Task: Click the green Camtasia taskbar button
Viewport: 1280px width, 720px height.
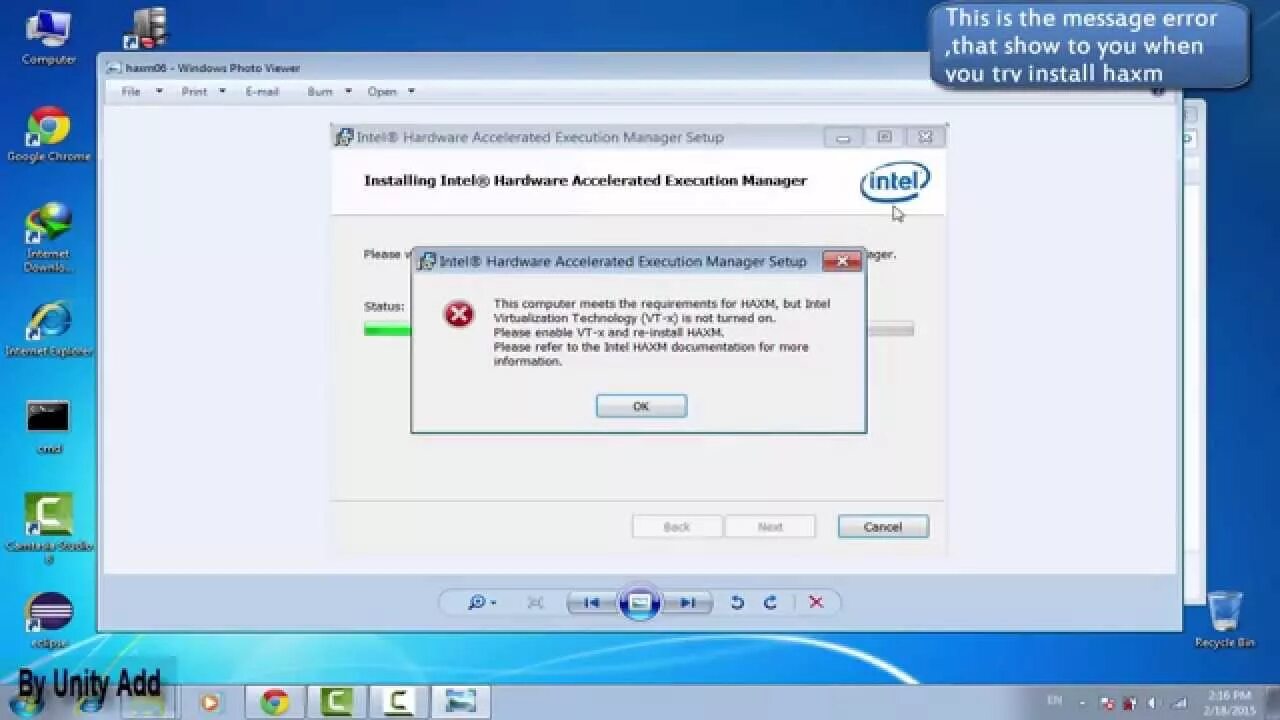Action: (336, 702)
